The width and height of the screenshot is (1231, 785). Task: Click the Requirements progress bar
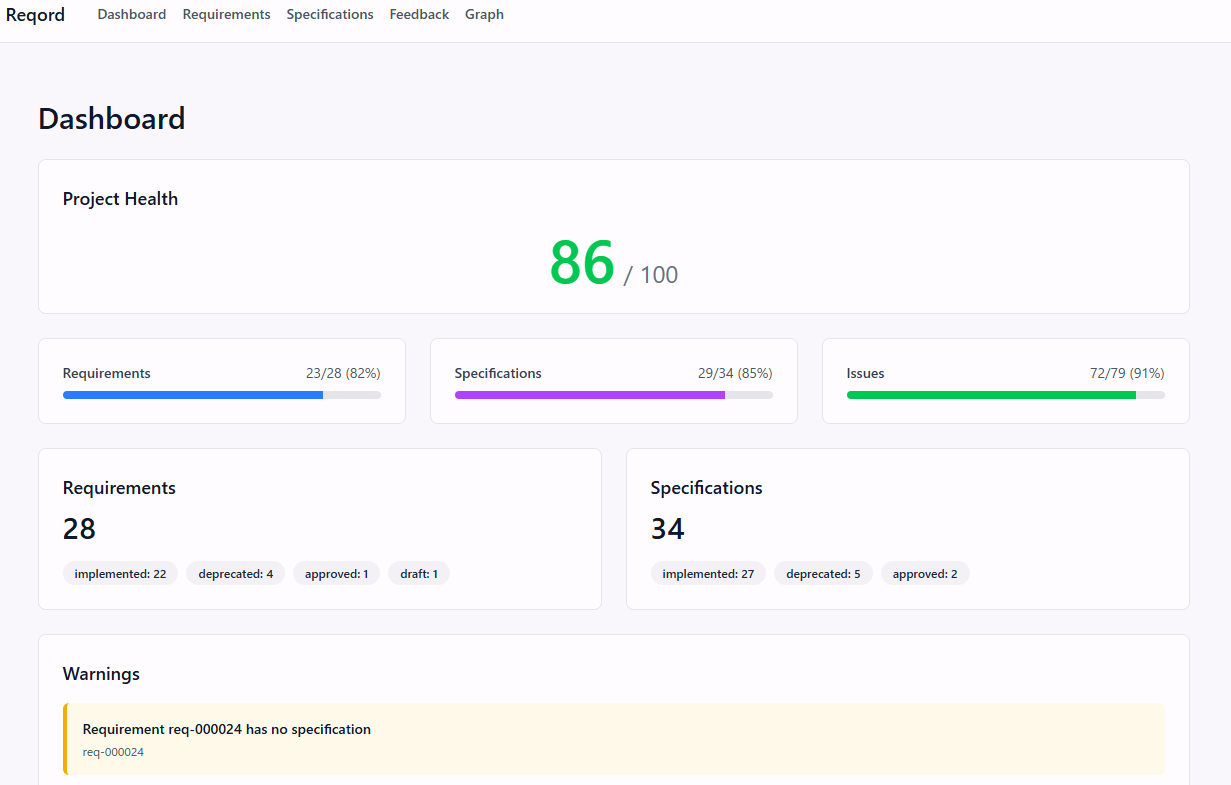(x=222, y=395)
